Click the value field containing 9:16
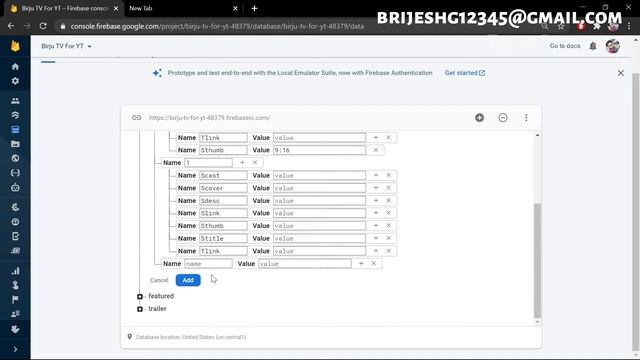This screenshot has width=640, height=360. tap(319, 150)
